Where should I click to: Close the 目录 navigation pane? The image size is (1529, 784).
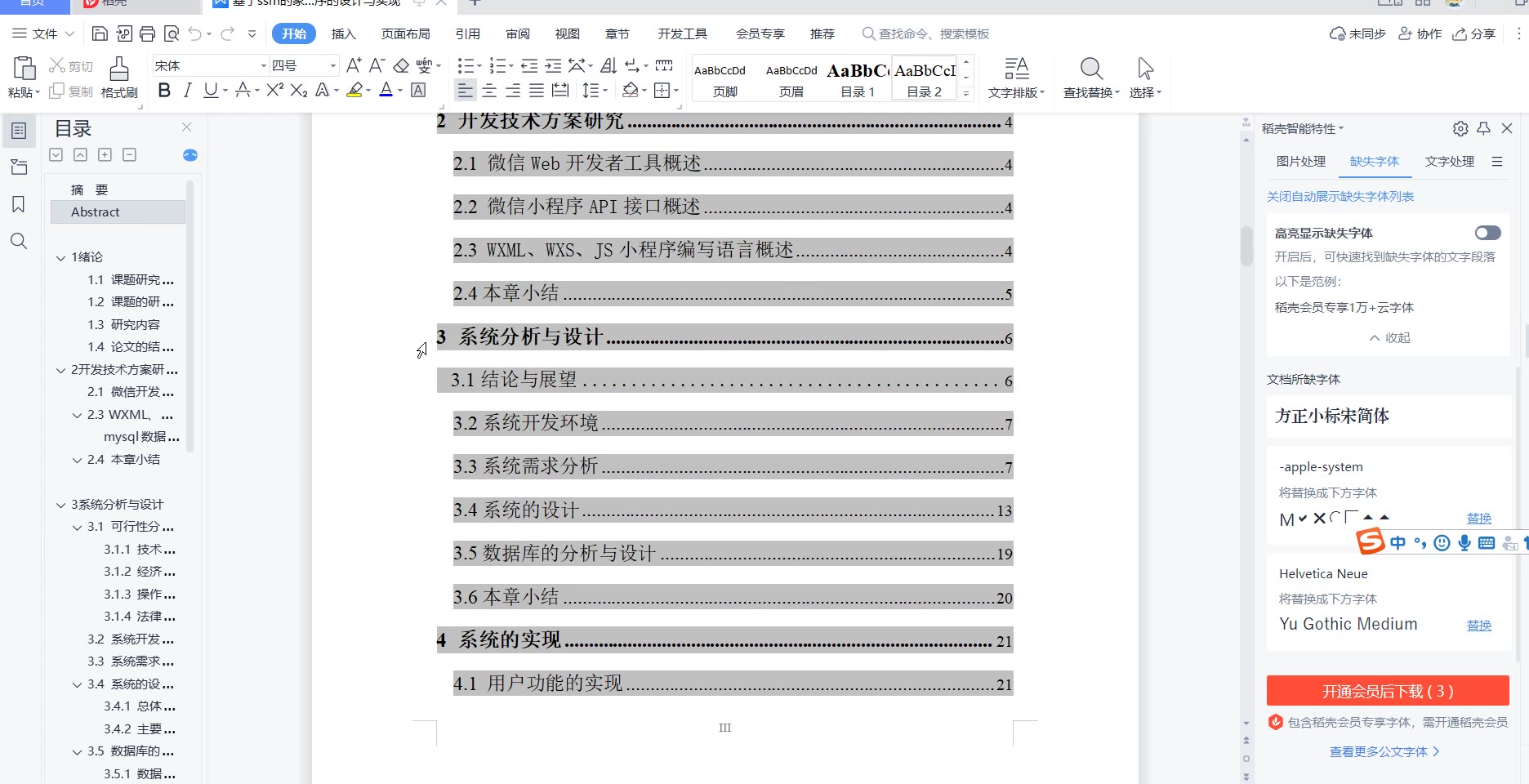pyautogui.click(x=186, y=127)
